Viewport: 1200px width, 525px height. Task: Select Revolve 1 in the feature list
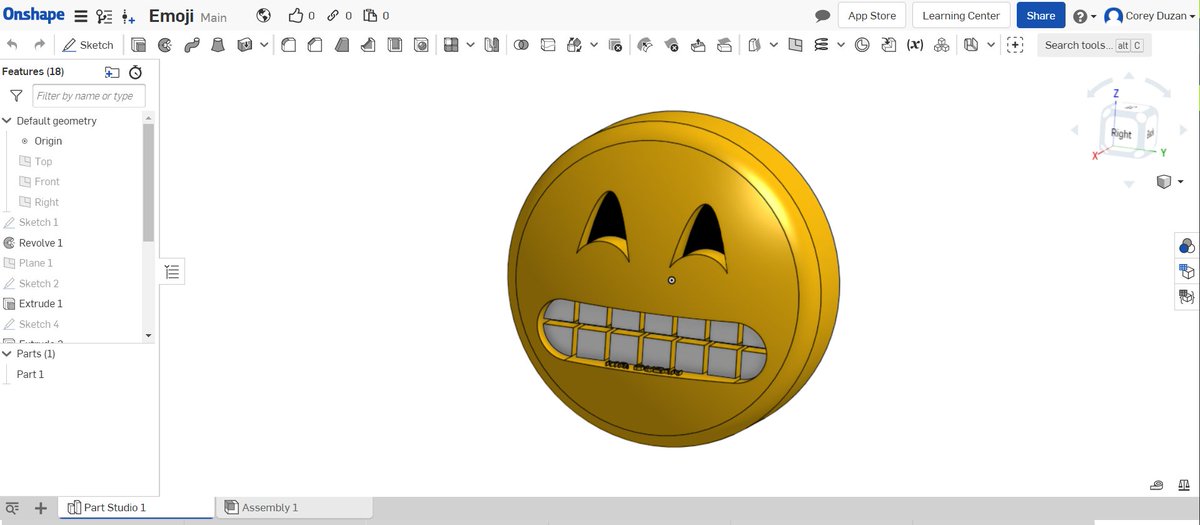pyautogui.click(x=41, y=243)
